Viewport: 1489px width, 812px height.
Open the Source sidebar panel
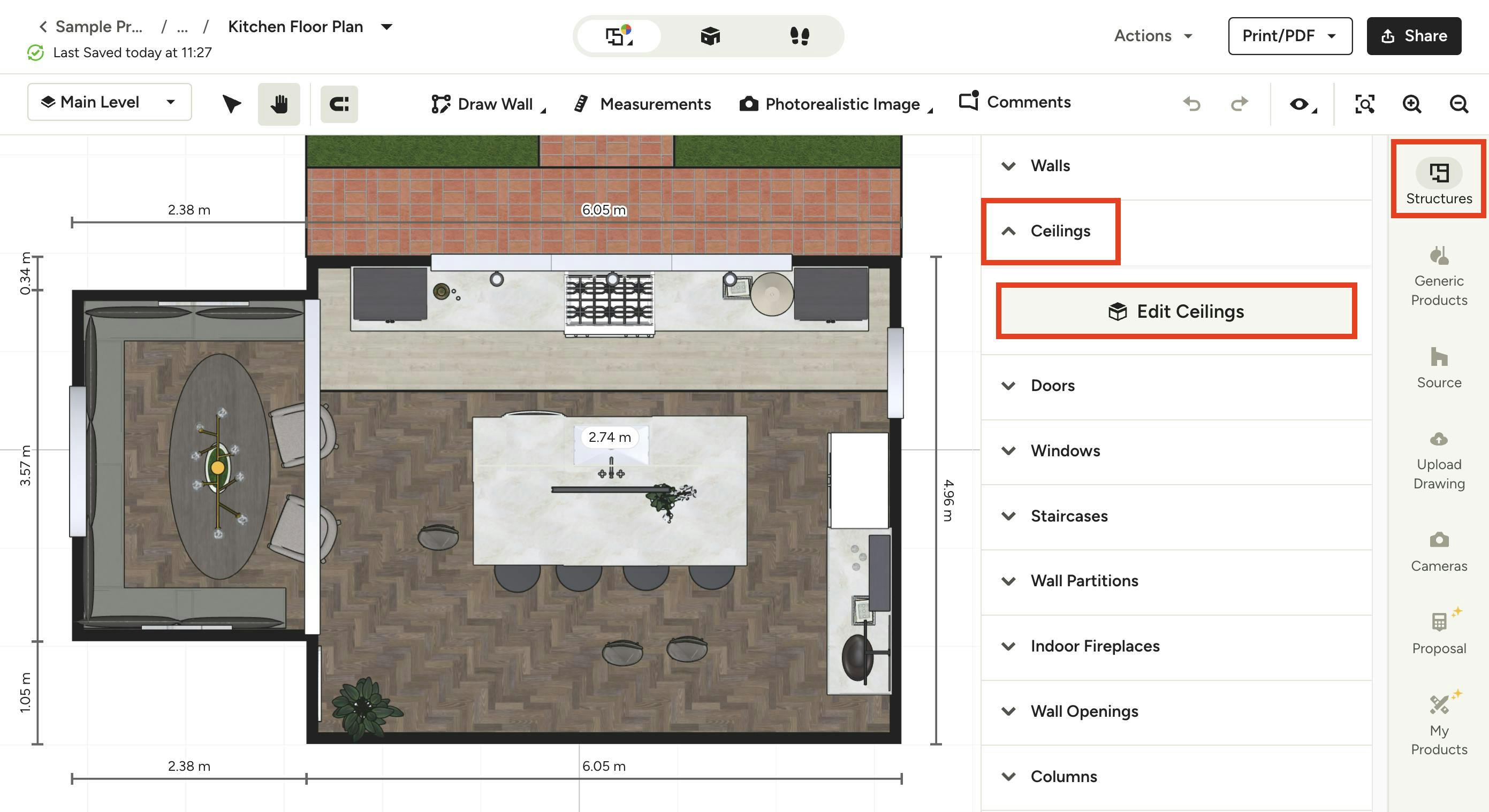click(1439, 367)
